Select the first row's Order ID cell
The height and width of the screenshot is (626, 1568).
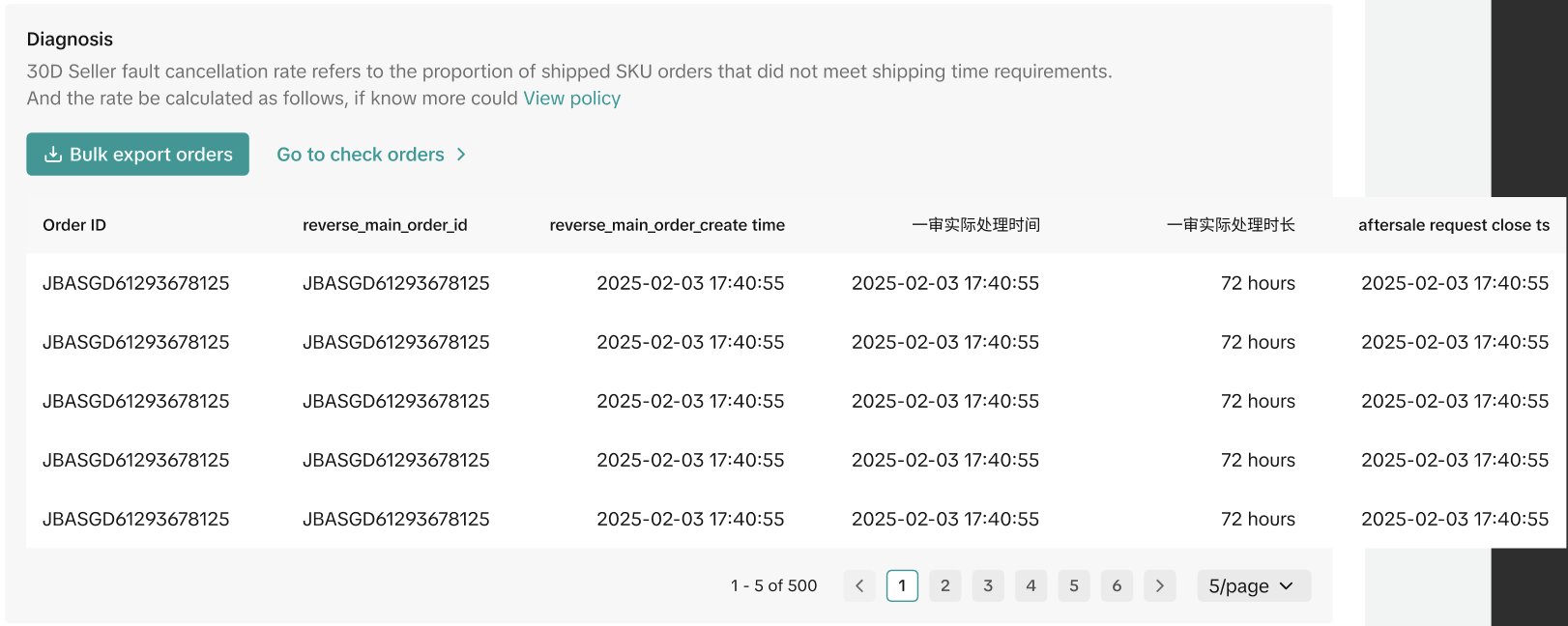coord(136,283)
